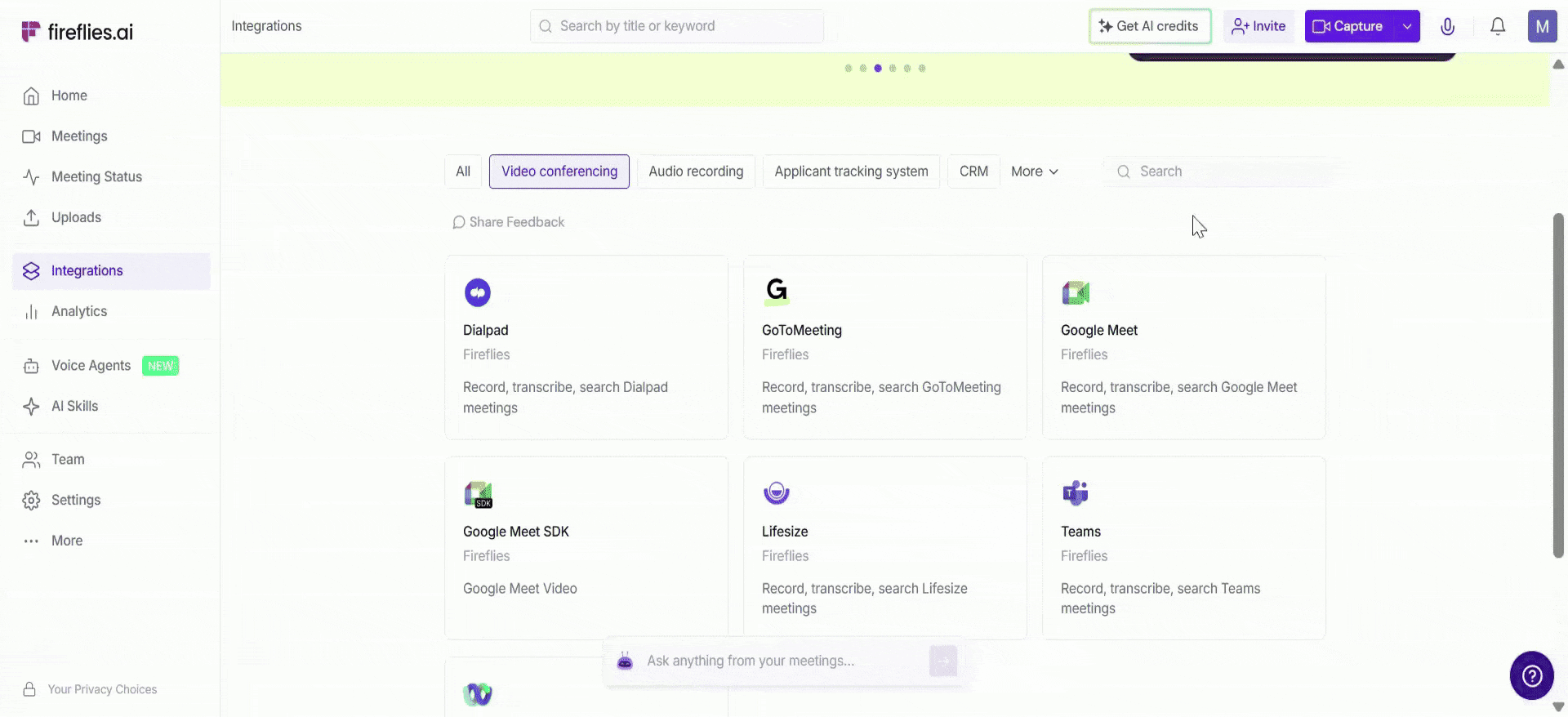Click the fireflies.ai logo
The width and height of the screenshot is (1568, 717).
click(77, 32)
